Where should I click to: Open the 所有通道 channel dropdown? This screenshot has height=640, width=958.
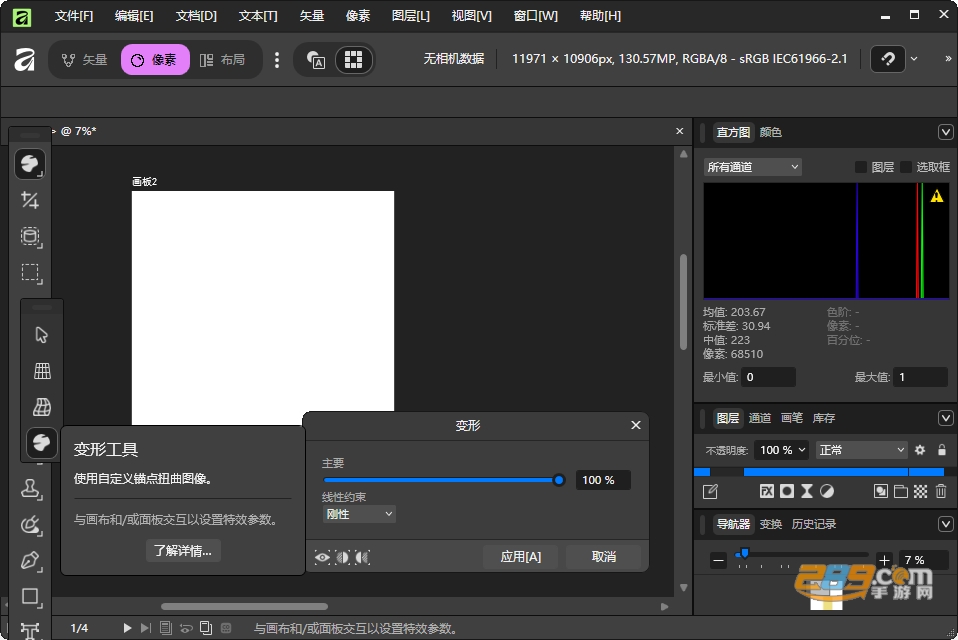[753, 167]
